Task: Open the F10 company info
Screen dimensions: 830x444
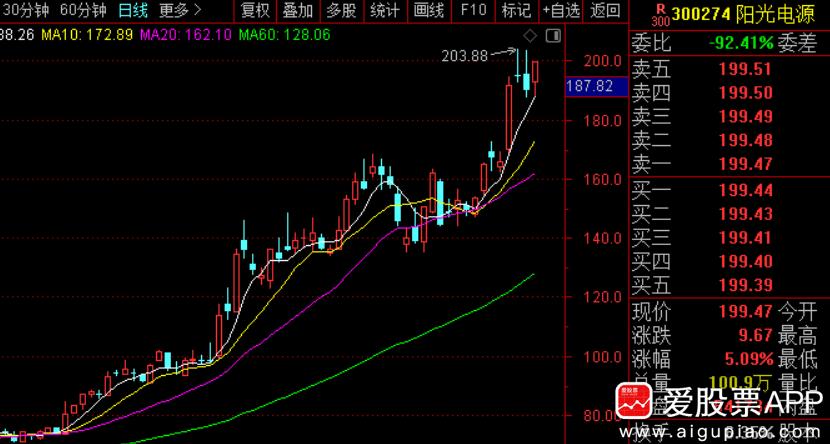Action: coord(473,10)
